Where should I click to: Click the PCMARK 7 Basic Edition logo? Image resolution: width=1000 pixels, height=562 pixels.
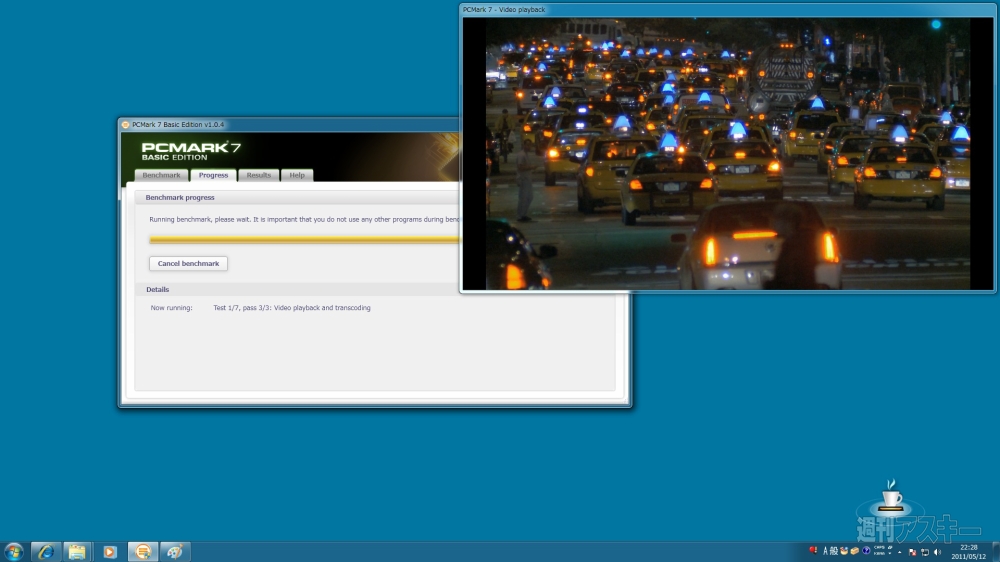(191, 151)
